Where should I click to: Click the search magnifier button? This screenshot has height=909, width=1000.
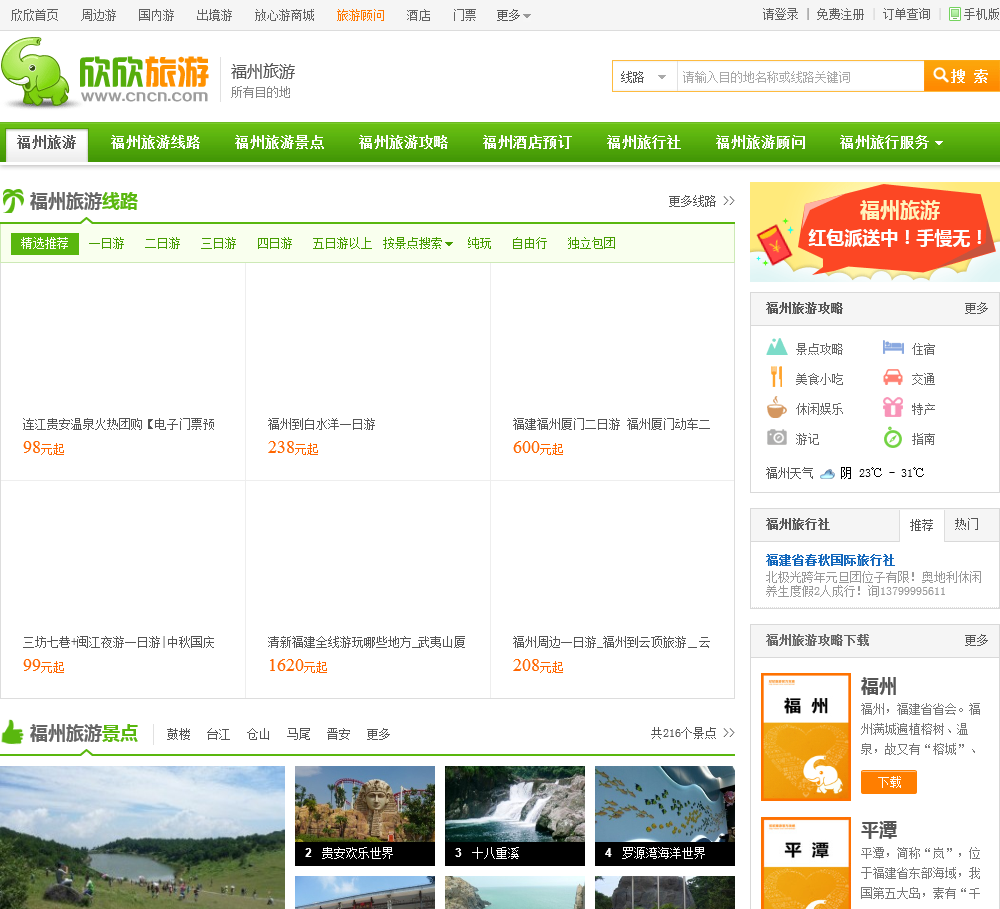(x=961, y=77)
